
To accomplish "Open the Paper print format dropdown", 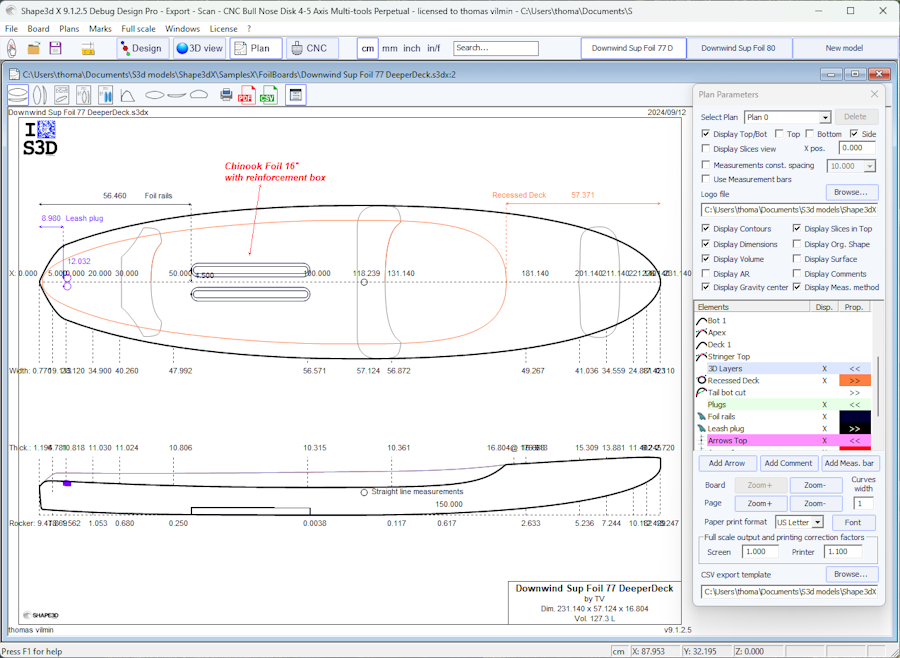I will (x=817, y=522).
